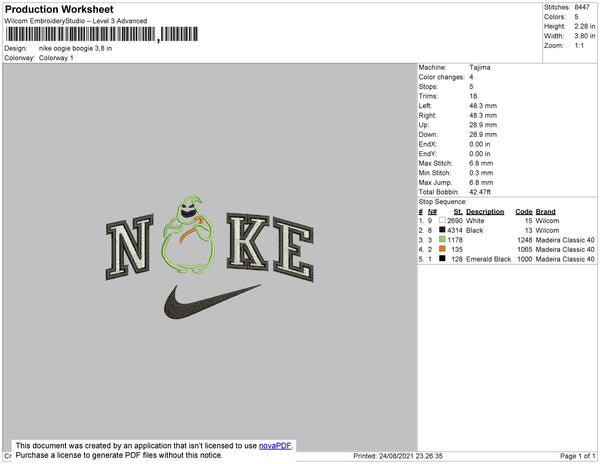Image resolution: width=600 pixels, height=464 pixels.
Task: Click the Stitches value 8447
Action: 582,7
